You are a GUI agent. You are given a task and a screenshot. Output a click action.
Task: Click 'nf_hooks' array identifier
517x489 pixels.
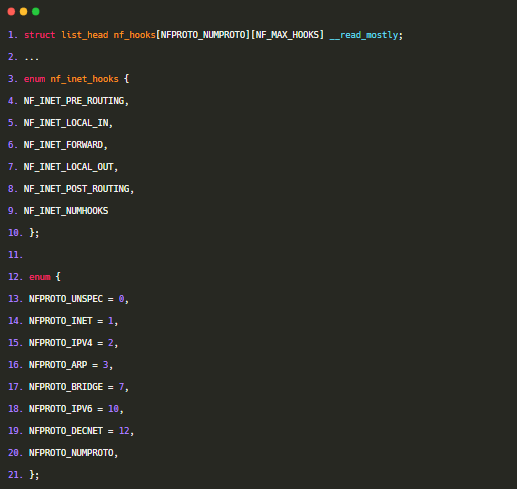(135, 35)
